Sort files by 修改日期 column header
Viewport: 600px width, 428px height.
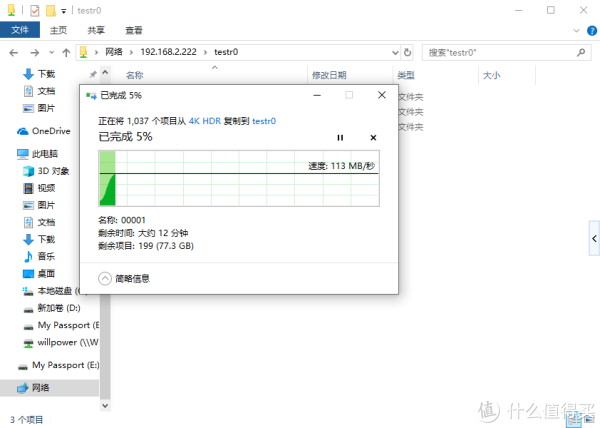coord(329,75)
